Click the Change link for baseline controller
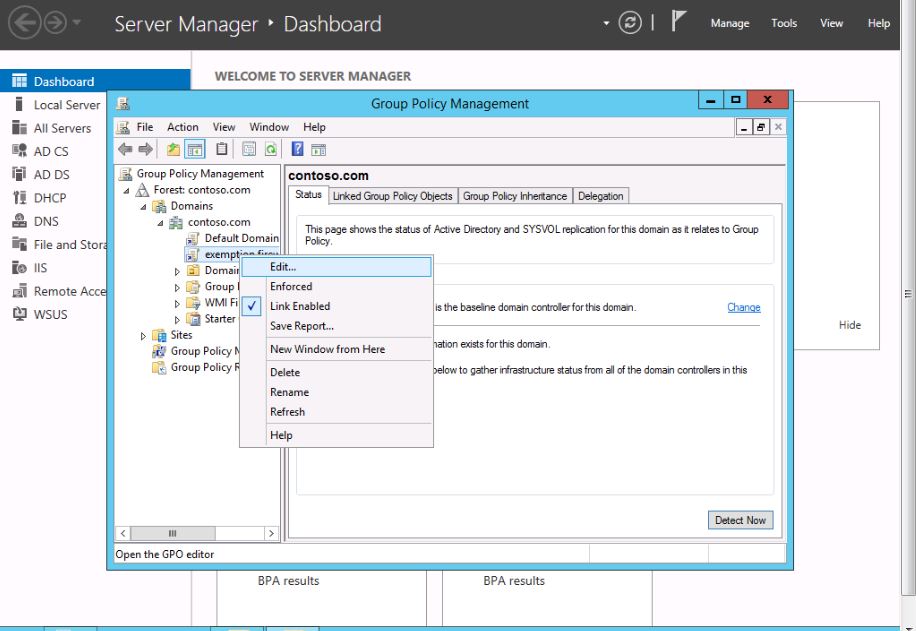This screenshot has height=631, width=916. [x=743, y=307]
